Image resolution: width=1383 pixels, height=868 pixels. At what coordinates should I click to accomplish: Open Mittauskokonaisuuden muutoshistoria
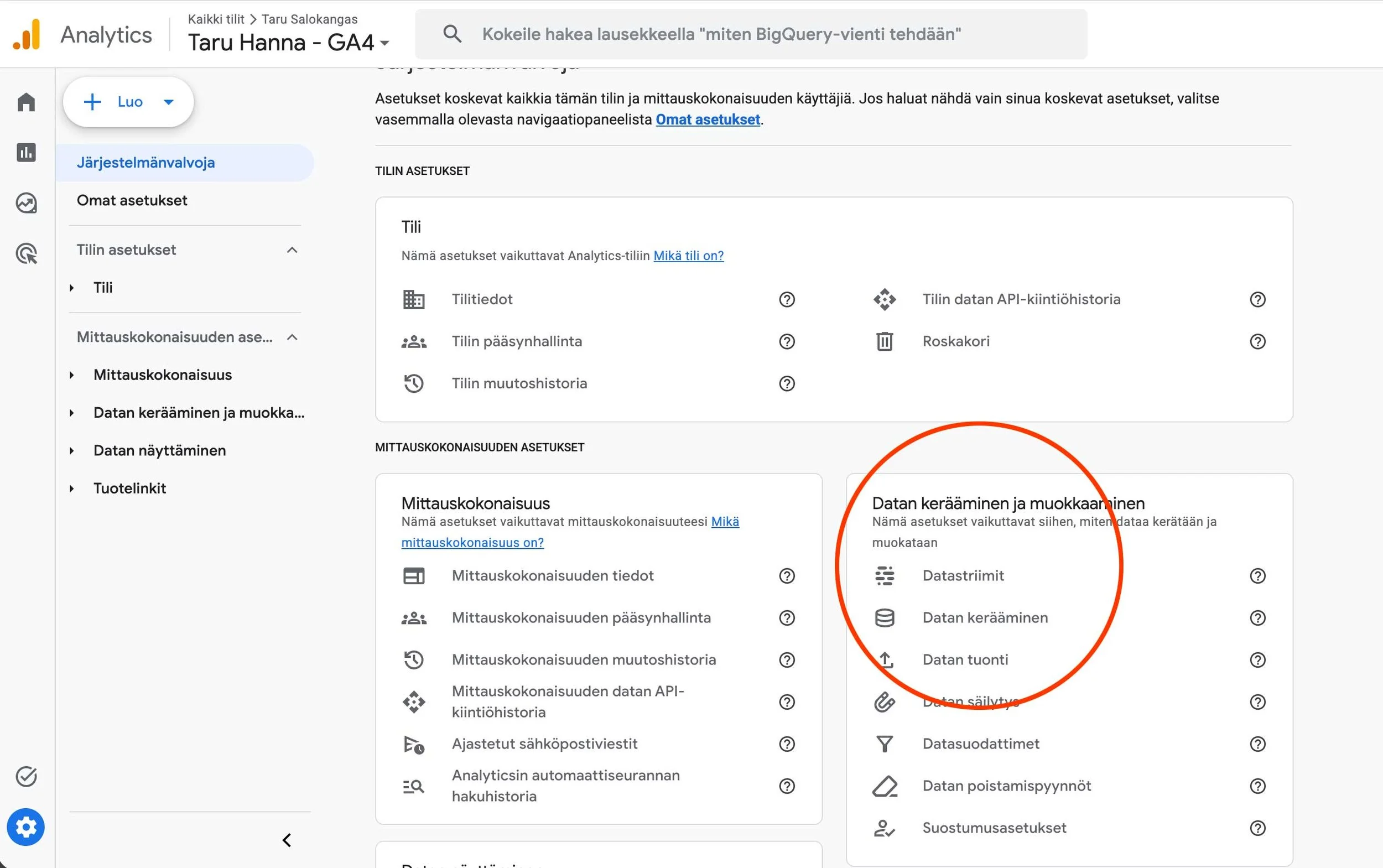584,659
